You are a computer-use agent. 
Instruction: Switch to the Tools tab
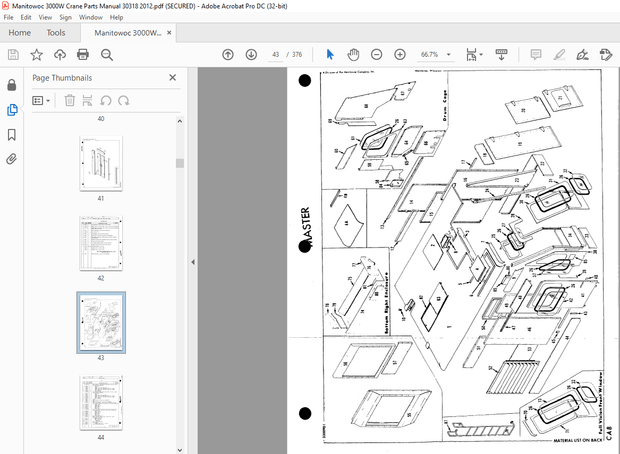pos(56,32)
